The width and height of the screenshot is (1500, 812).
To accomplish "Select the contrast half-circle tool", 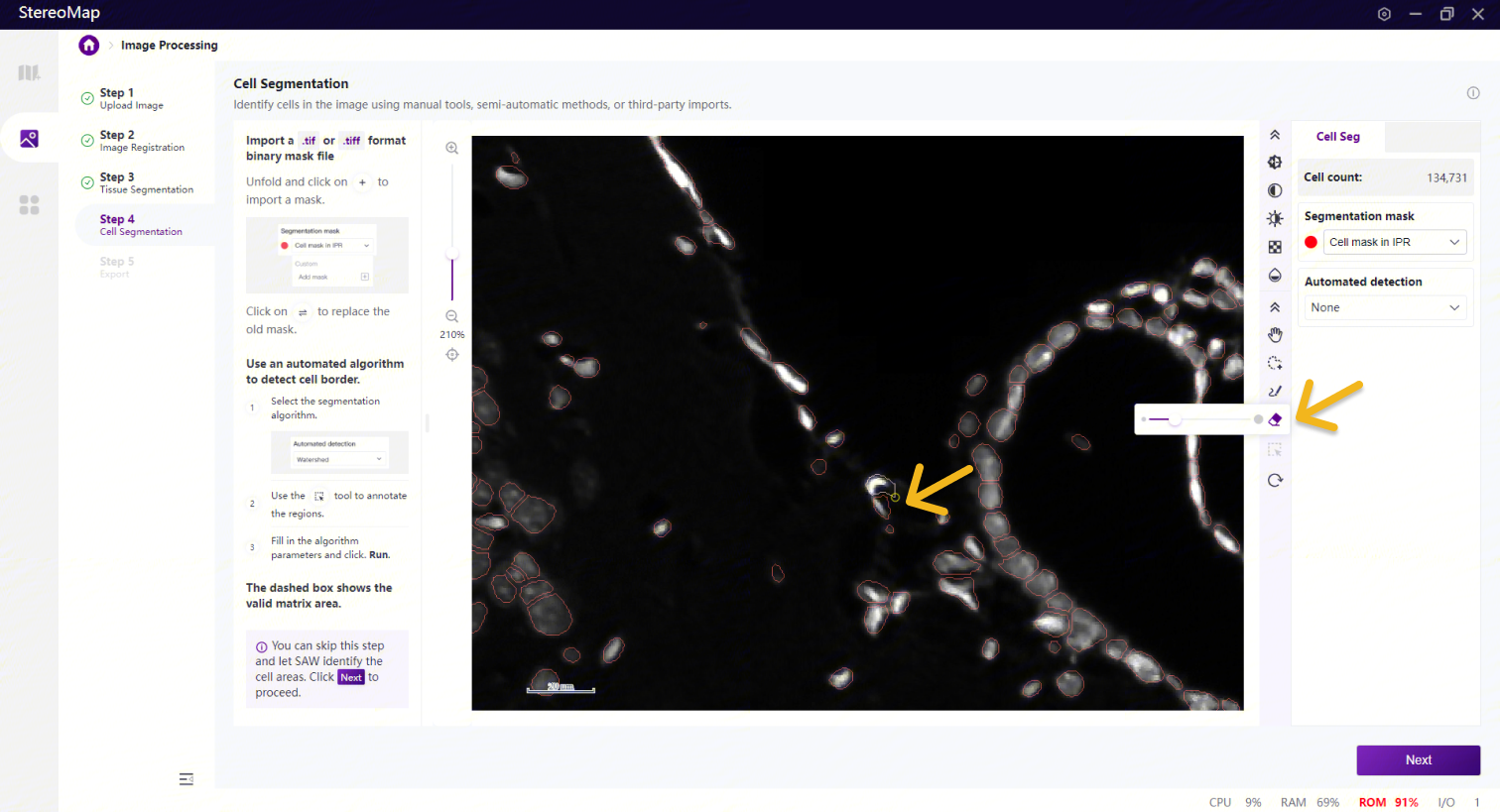I will coord(1275,190).
